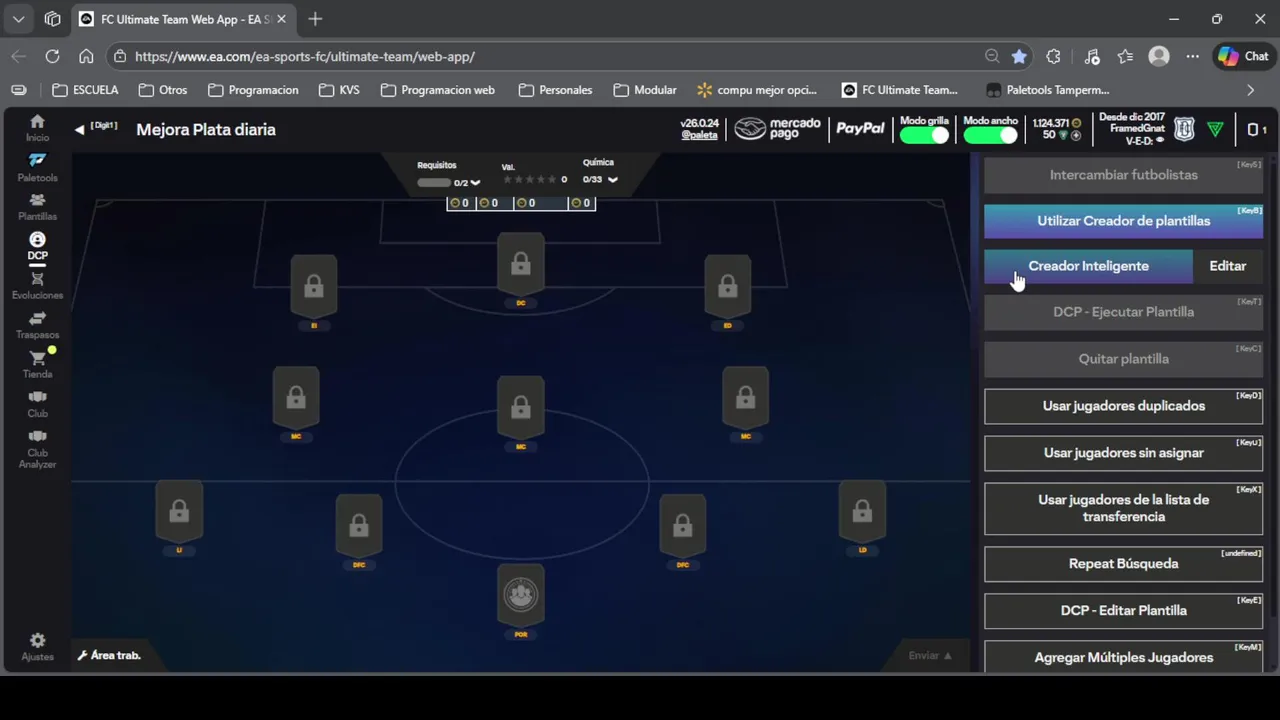This screenshot has width=1280, height=720.
Task: Click the Val. star rating
Action: coord(529,180)
